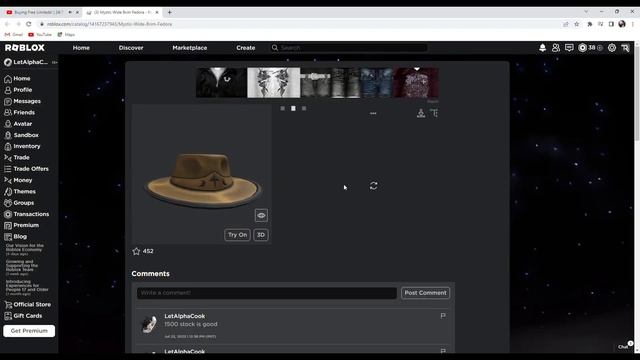Favorite the item with the star icon
This screenshot has height=360, width=640.
pyautogui.click(x=136, y=251)
